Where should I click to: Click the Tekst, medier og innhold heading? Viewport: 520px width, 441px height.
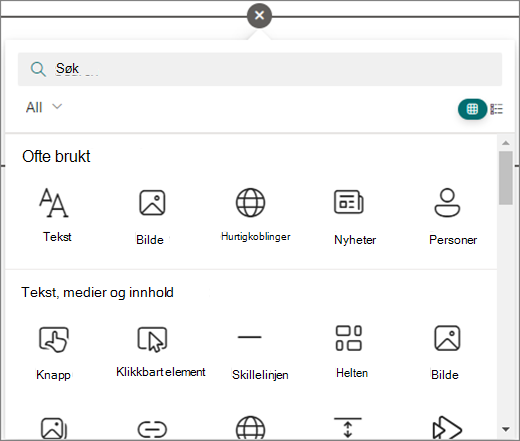point(97,293)
